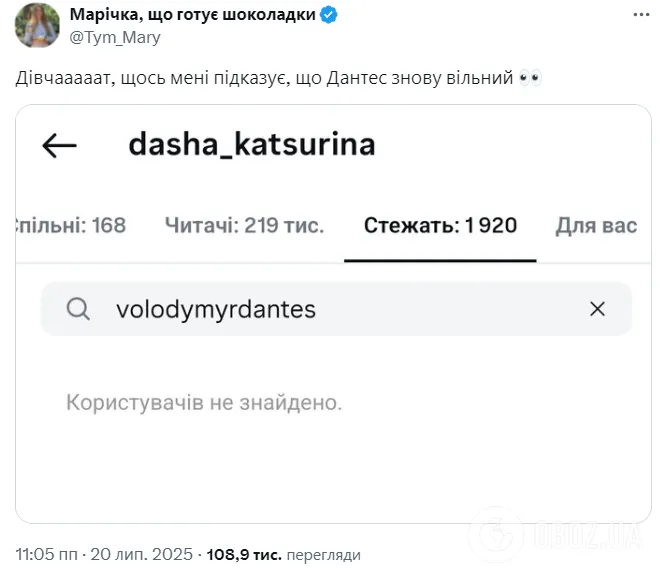Click the display name Марічка, що готує шоколадки
The image size is (660, 578).
click(193, 15)
